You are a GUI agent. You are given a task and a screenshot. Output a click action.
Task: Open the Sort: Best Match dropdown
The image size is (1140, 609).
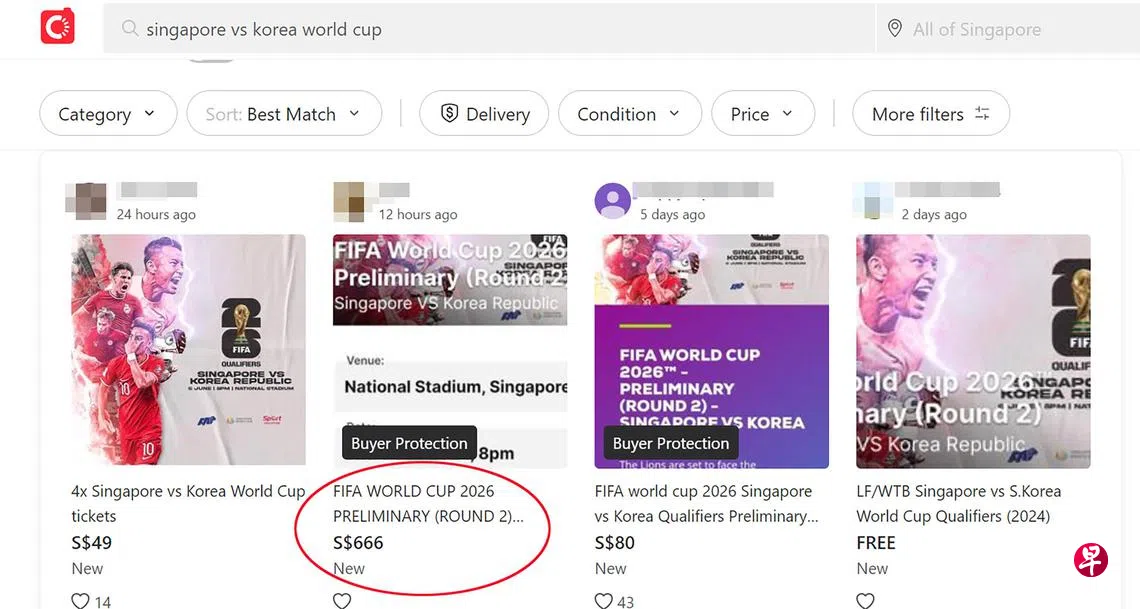click(284, 114)
